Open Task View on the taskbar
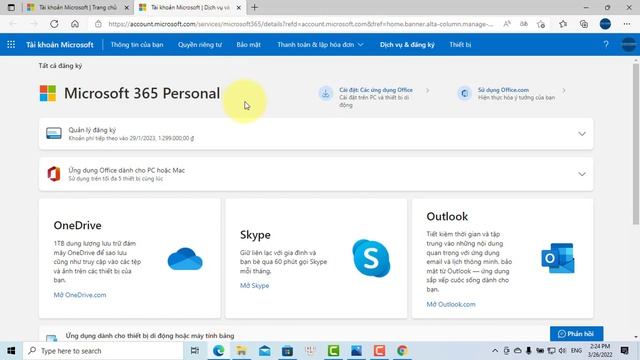Image resolution: width=640 pixels, height=360 pixels. click(195, 351)
